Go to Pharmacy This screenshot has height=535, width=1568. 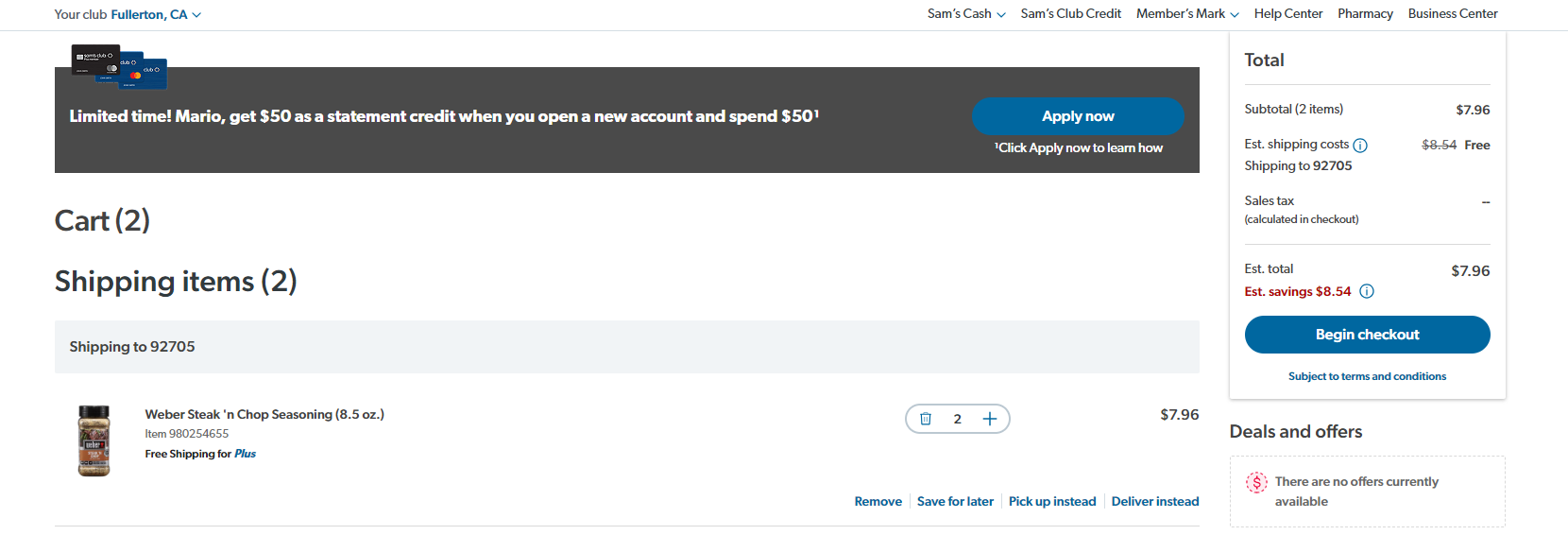coord(1365,13)
